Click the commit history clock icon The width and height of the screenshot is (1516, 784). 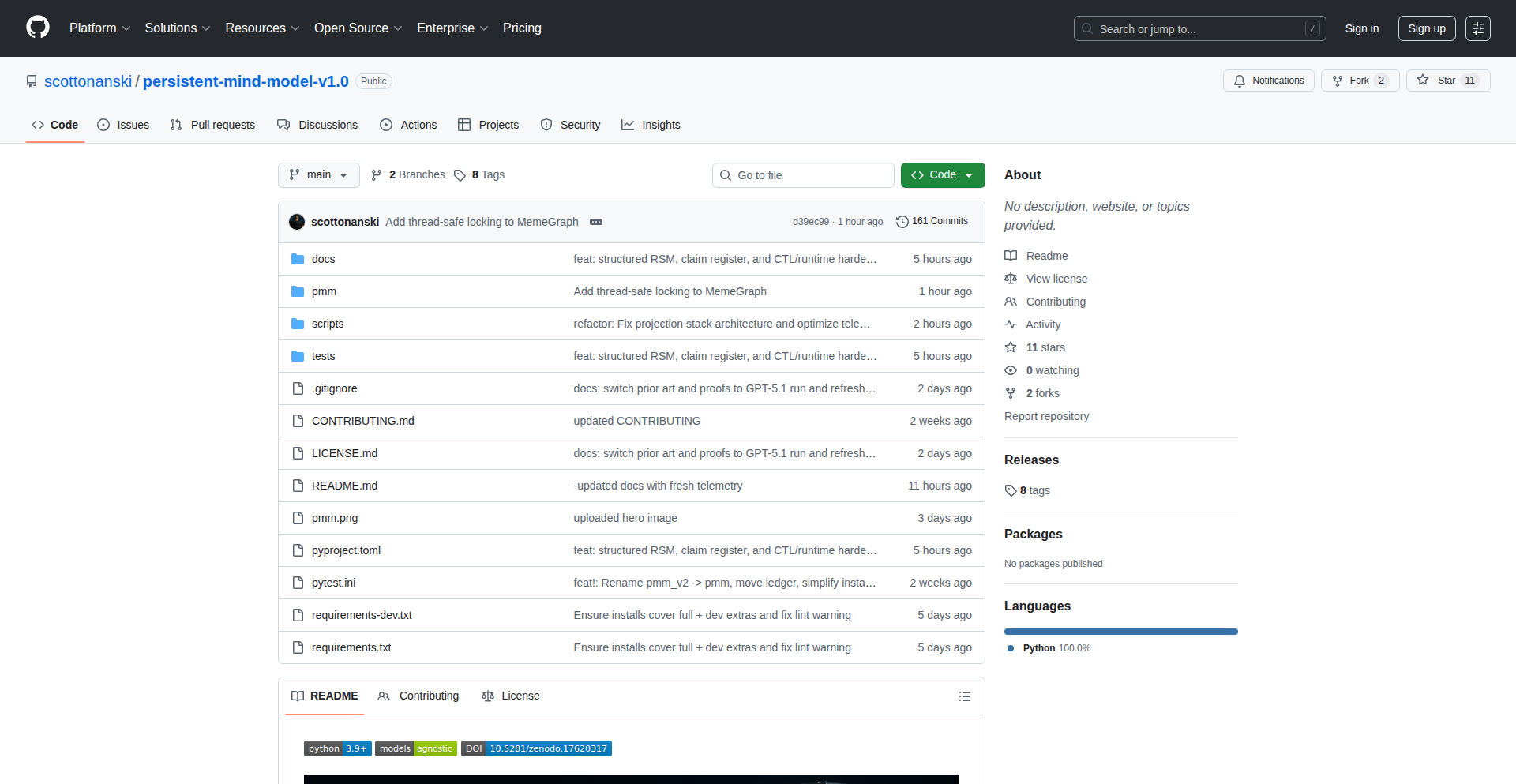point(902,222)
